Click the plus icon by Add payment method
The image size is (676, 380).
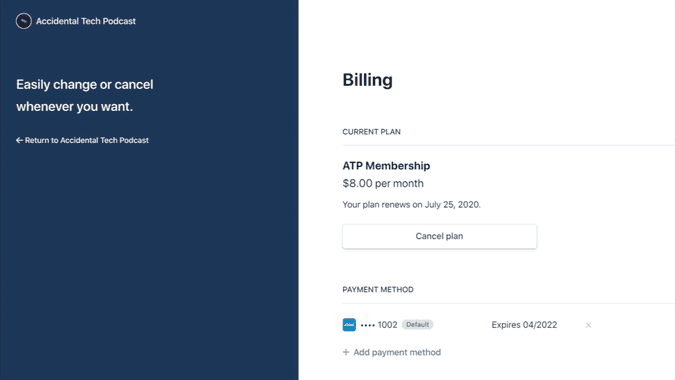click(346, 352)
